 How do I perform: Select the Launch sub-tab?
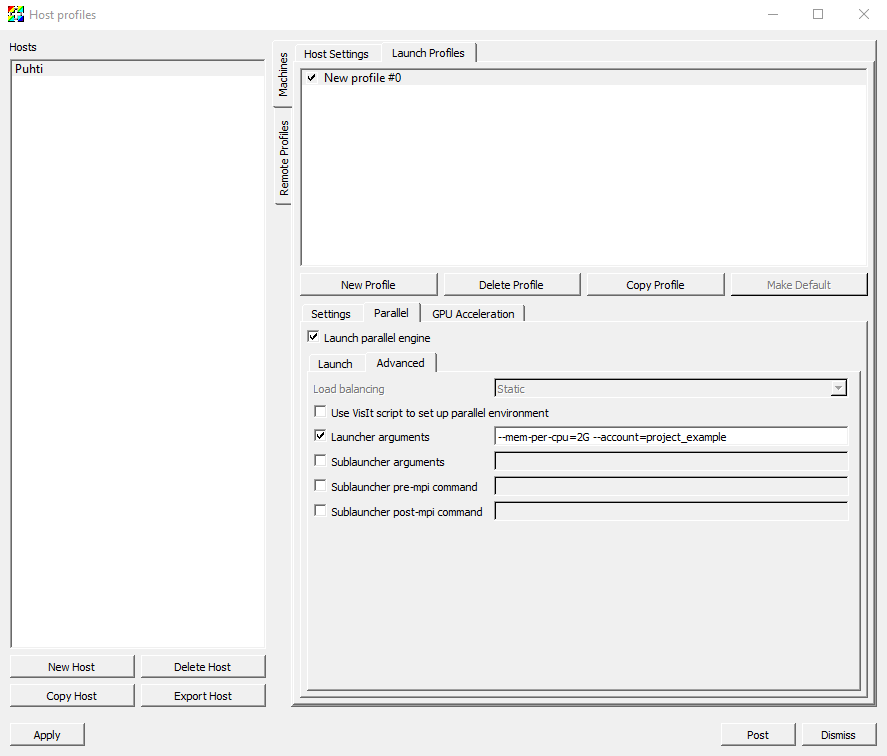point(335,364)
